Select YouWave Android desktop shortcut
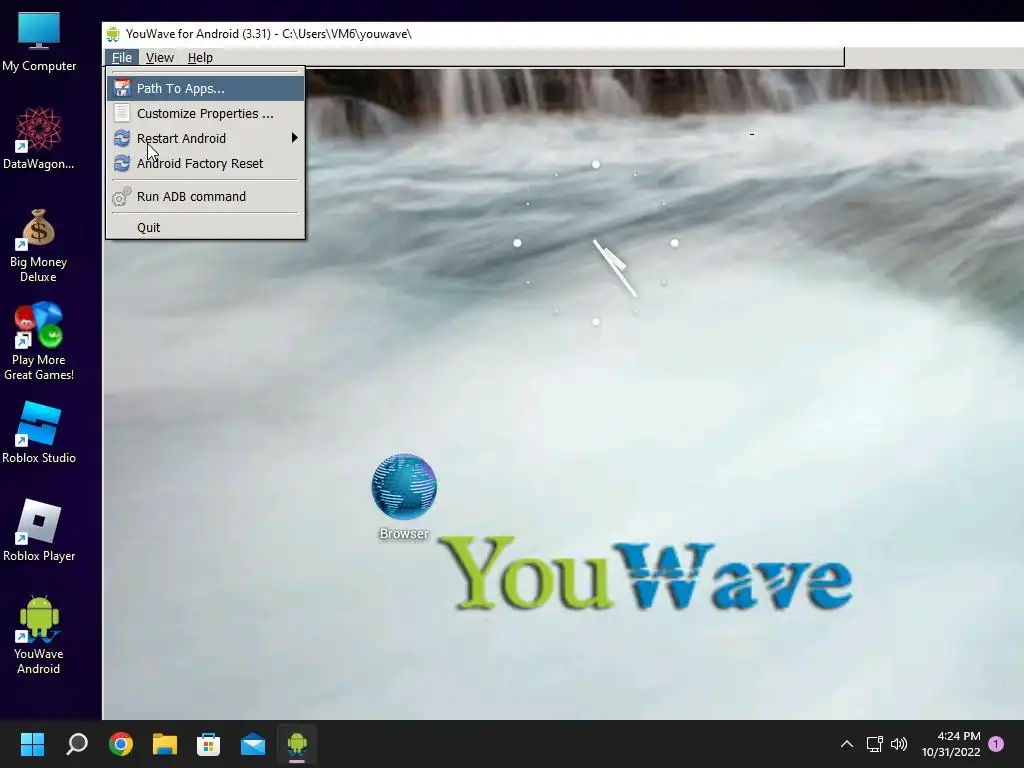Screen dimensions: 1024x768 tap(39, 635)
